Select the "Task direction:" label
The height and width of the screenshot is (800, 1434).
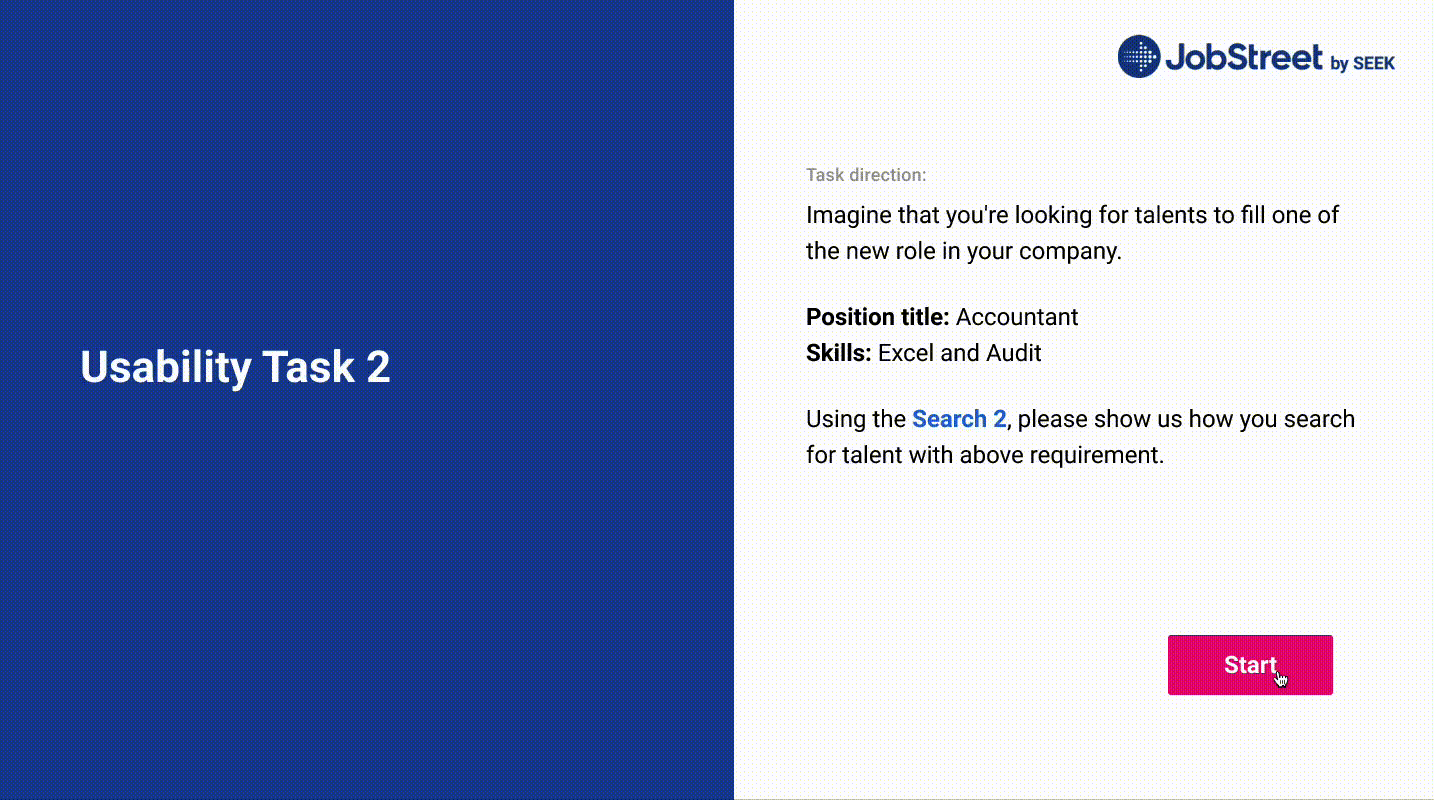pos(866,175)
